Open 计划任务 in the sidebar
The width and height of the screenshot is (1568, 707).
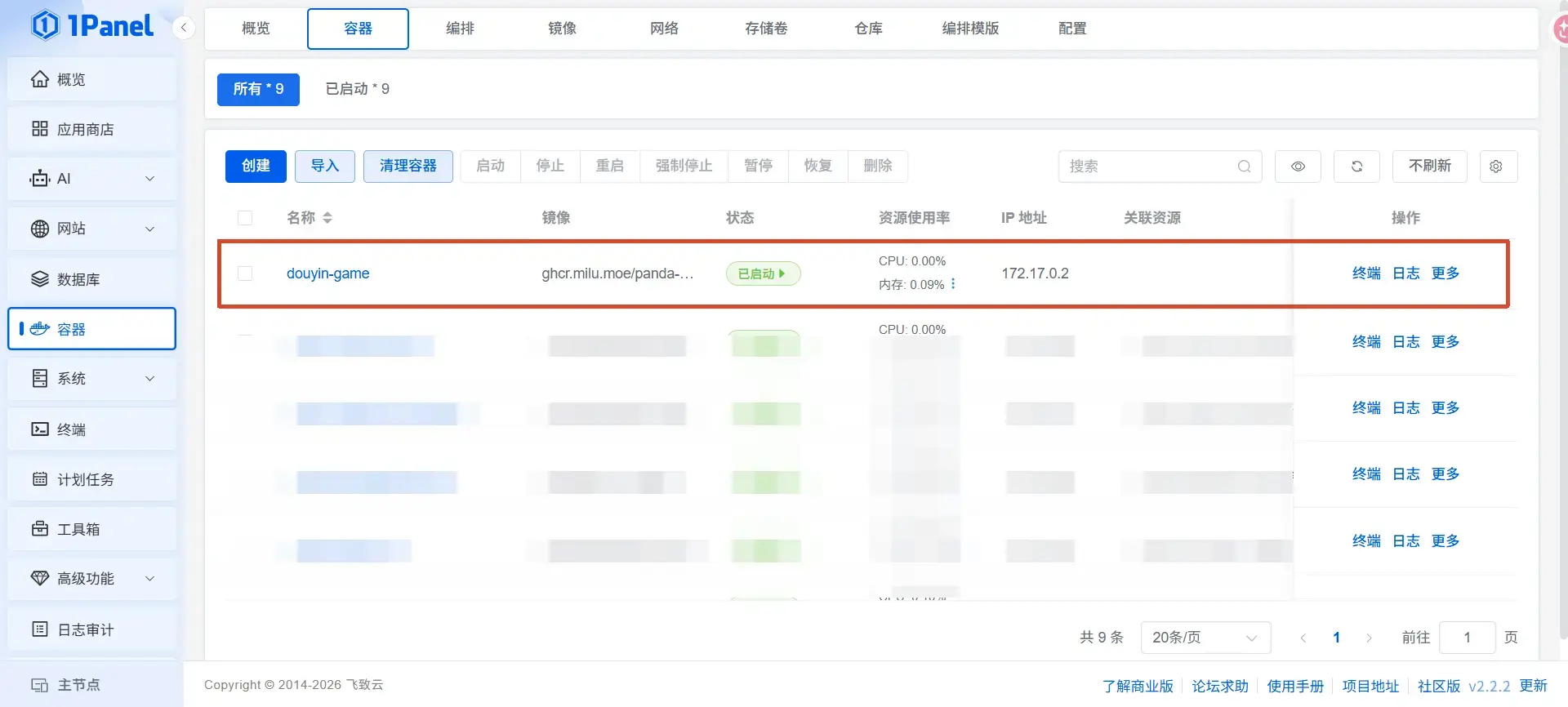tap(91, 479)
